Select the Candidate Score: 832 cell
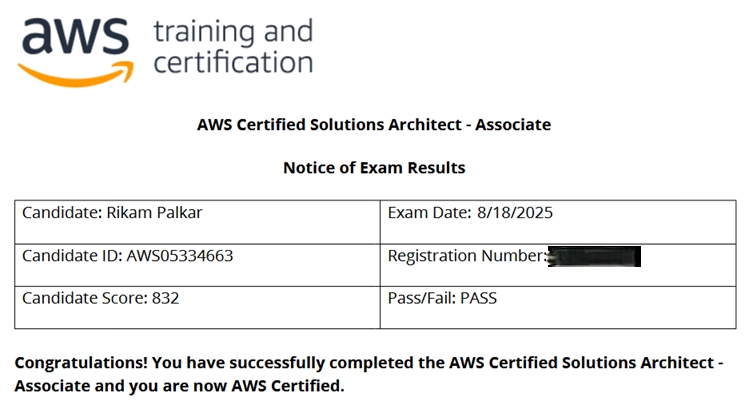 click(197, 307)
